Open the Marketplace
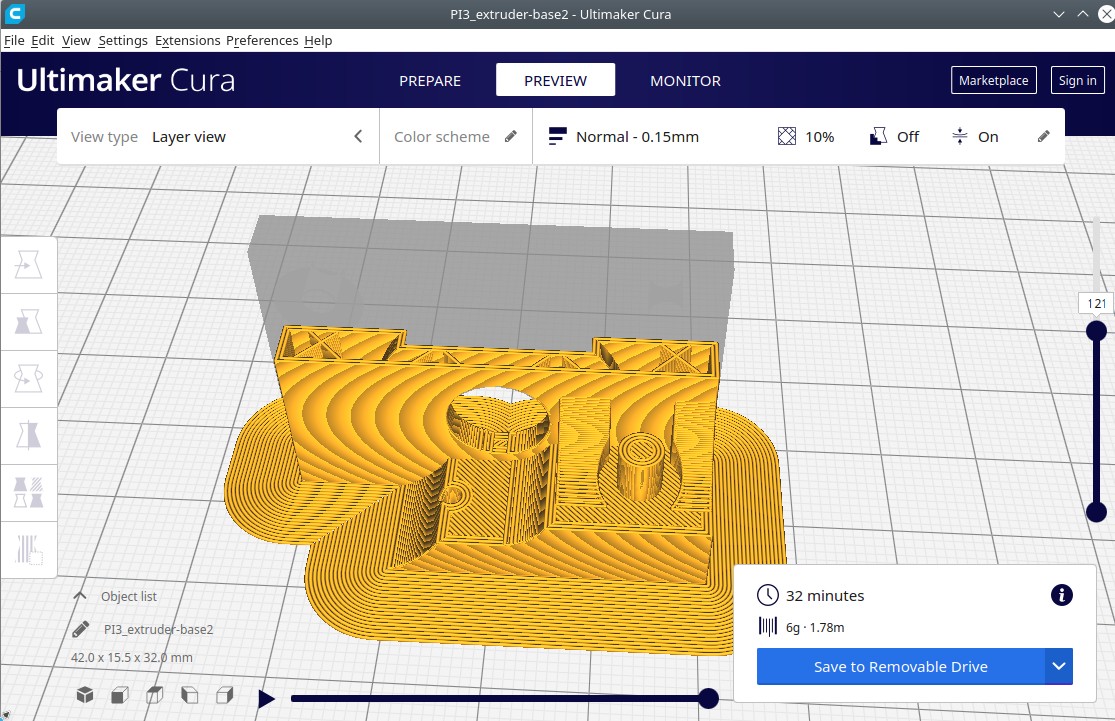Screen dimensions: 1115x721 pos(993,81)
